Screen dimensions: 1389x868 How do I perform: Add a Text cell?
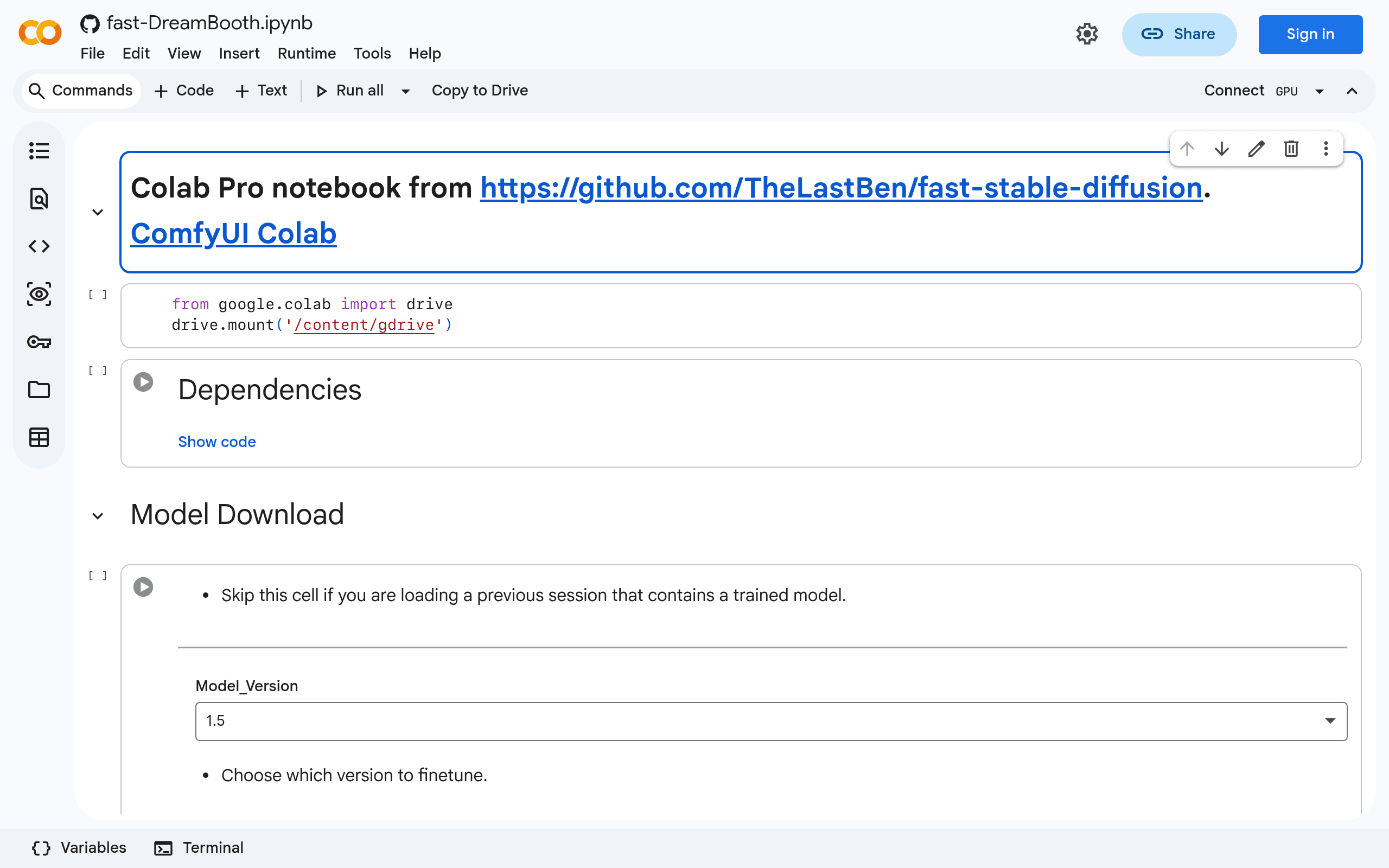click(x=261, y=91)
